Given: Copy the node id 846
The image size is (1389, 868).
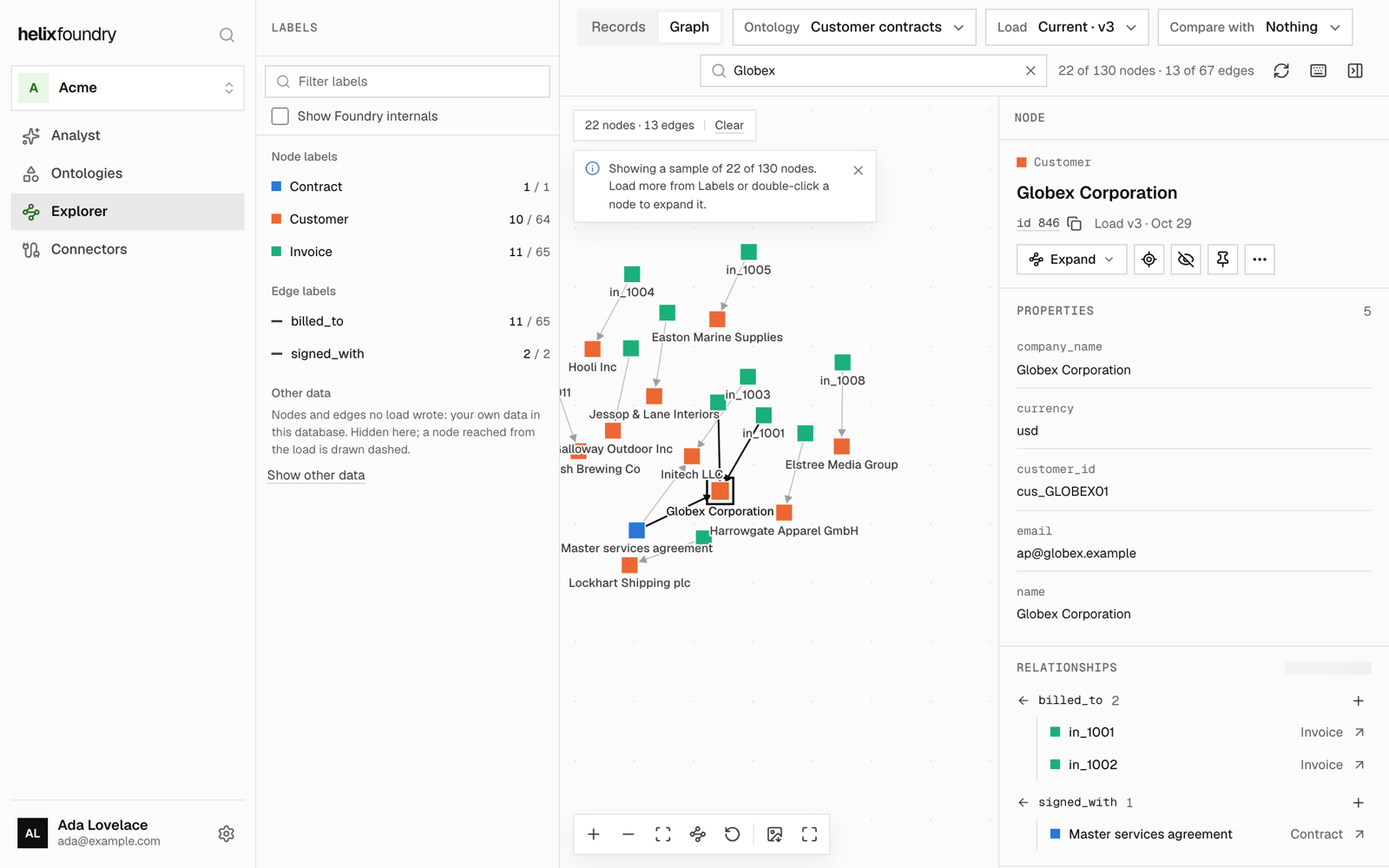Looking at the screenshot, I should (x=1074, y=224).
